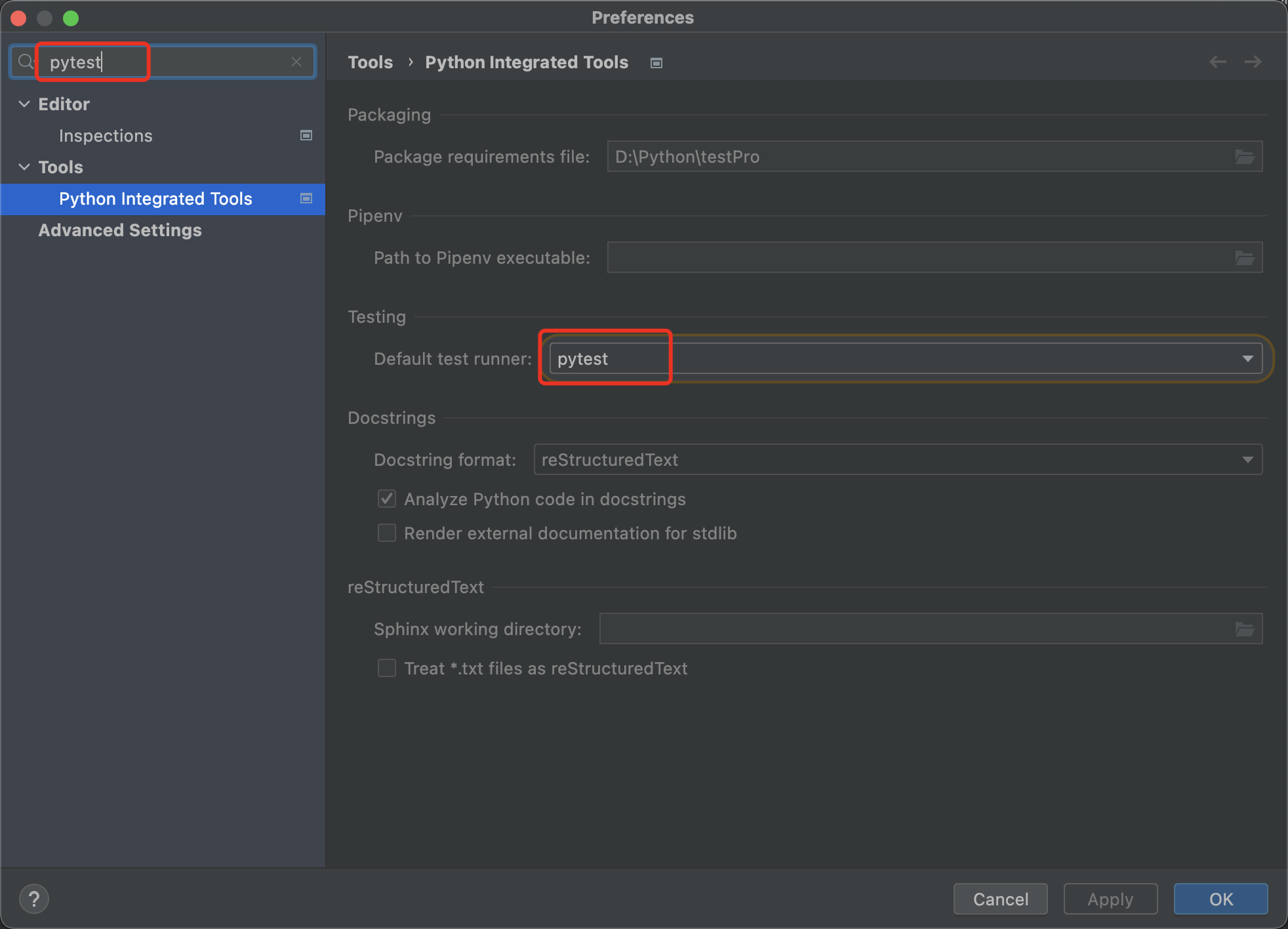Collapse the Editor tree section

24,104
